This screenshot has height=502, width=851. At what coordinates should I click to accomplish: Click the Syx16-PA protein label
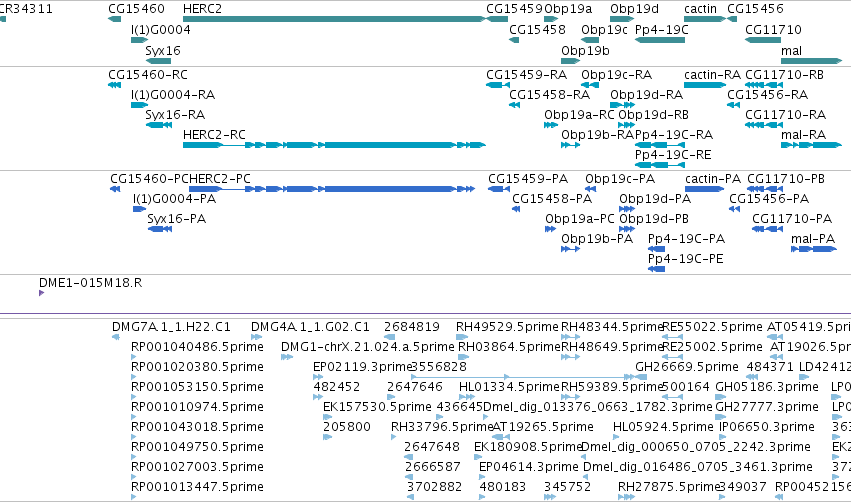176,219
